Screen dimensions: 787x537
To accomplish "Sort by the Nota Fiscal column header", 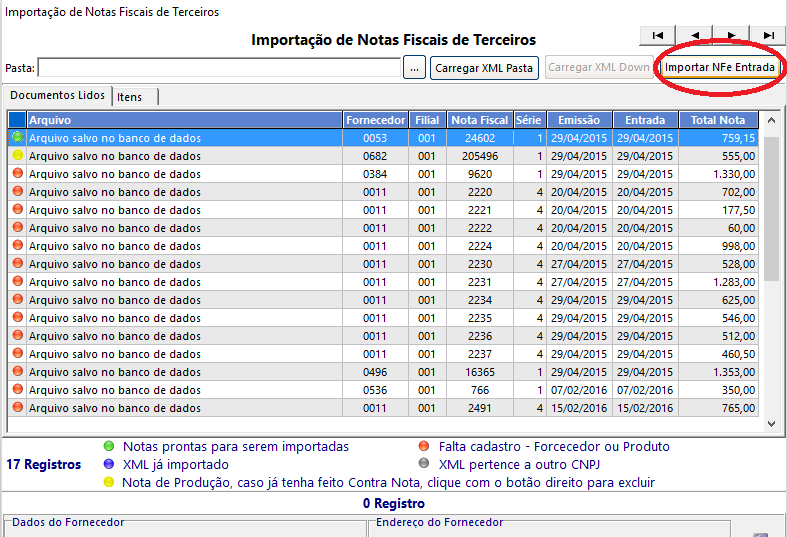I will (x=480, y=120).
